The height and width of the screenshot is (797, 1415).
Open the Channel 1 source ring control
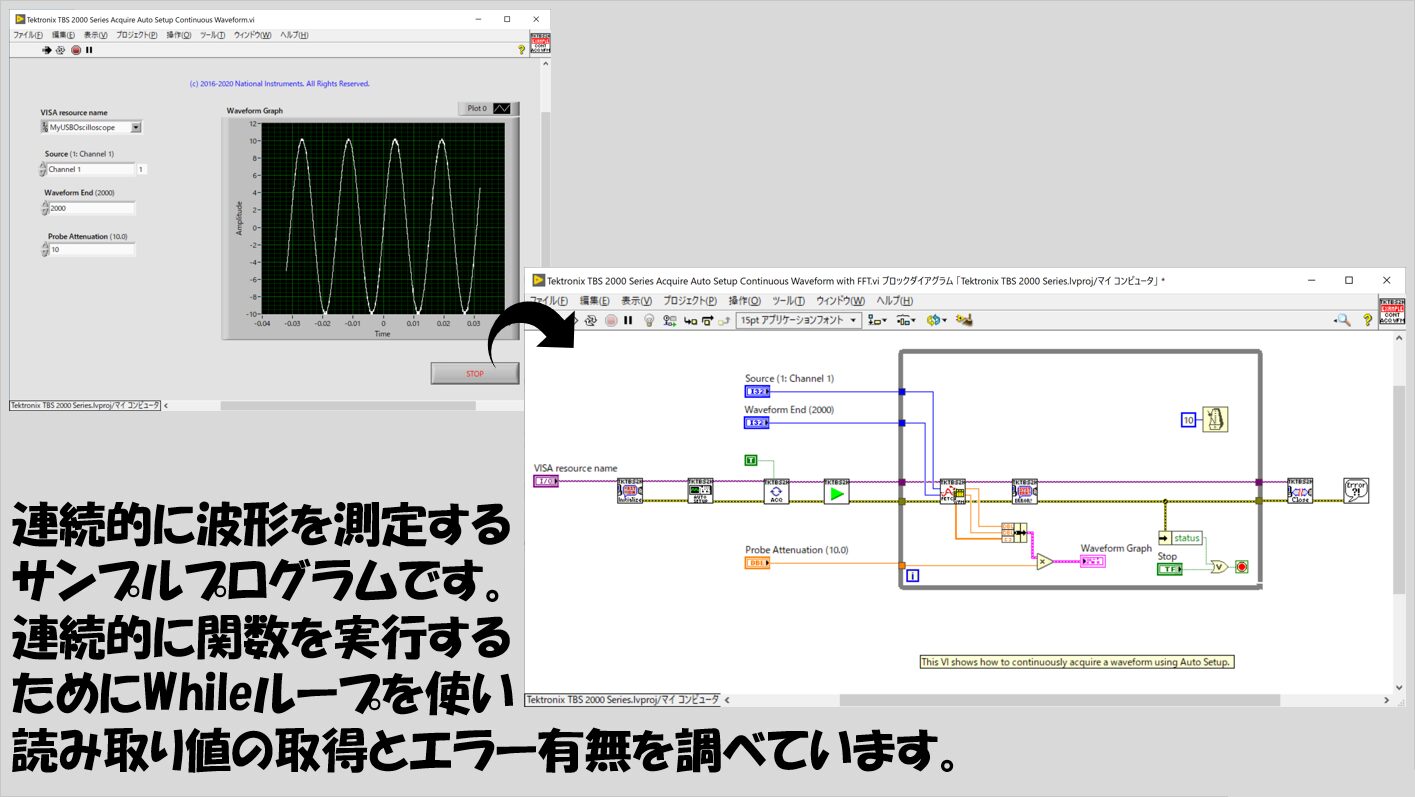[91, 169]
